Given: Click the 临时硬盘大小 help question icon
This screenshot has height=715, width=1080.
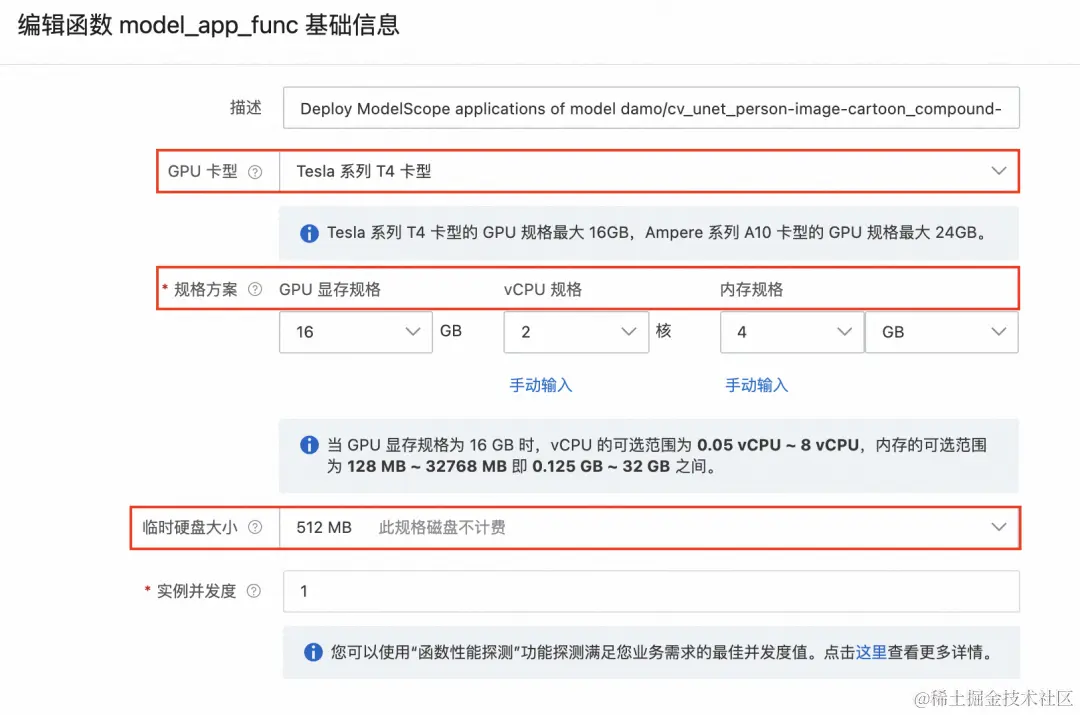Looking at the screenshot, I should coord(255,528).
